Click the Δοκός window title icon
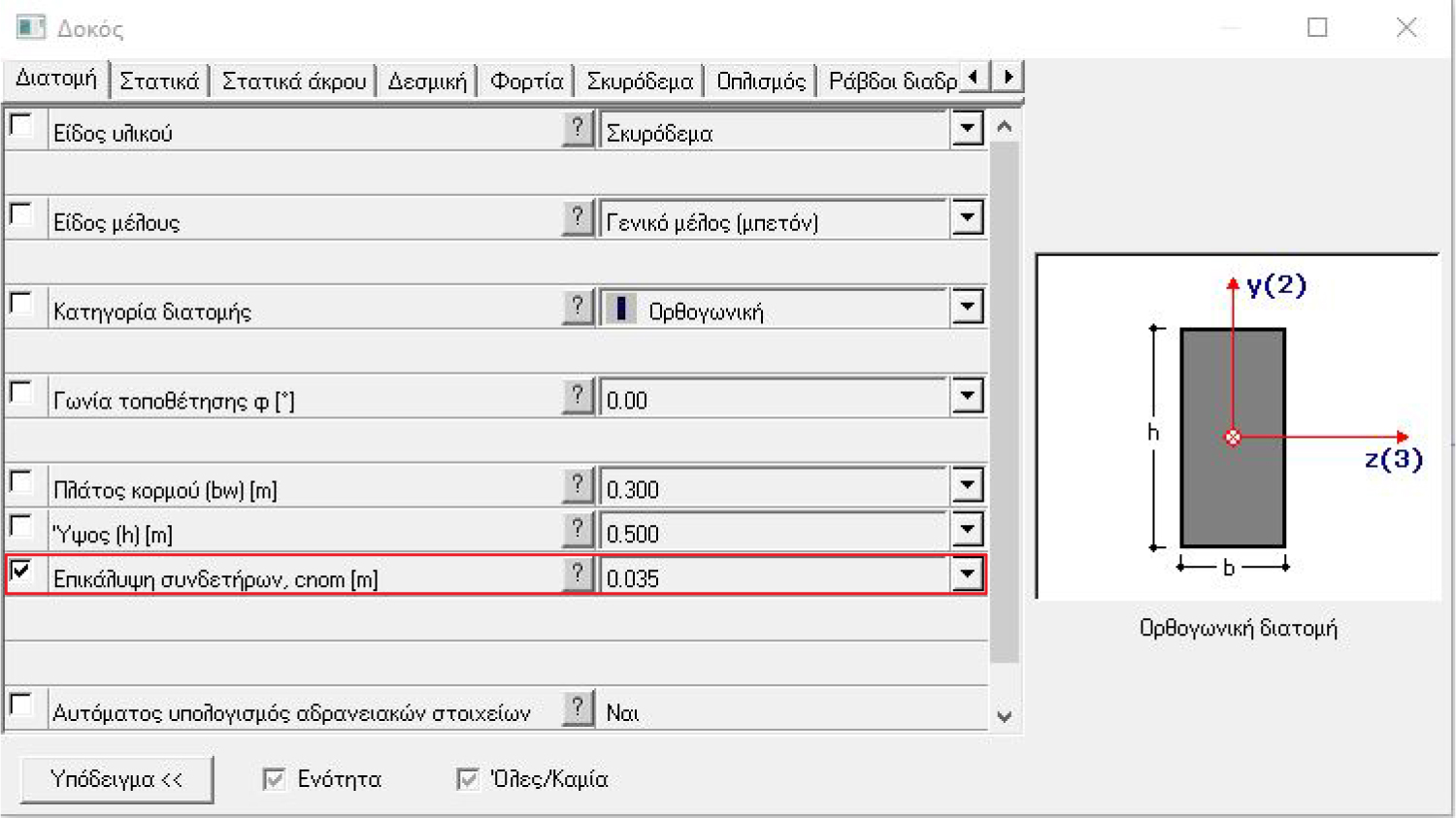 tap(31, 27)
